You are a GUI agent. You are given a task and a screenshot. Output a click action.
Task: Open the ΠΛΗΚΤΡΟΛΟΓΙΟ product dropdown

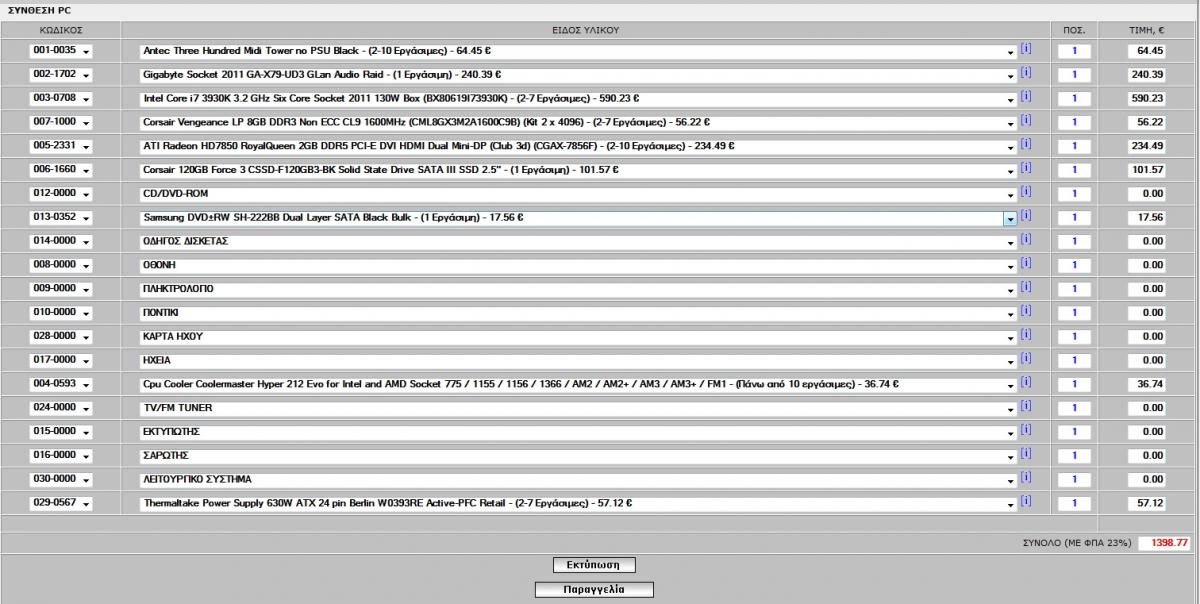coord(579,289)
